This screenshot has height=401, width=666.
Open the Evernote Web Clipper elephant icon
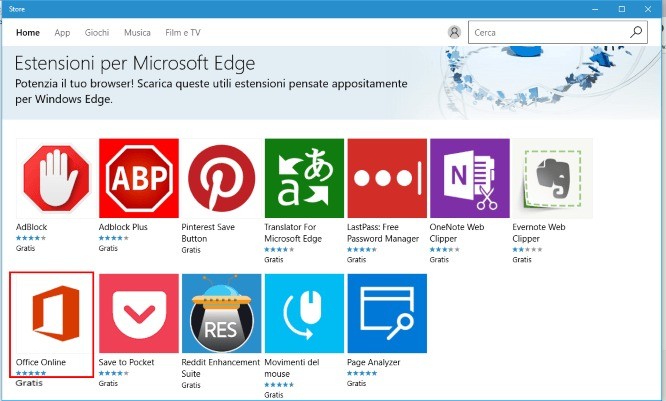click(553, 178)
